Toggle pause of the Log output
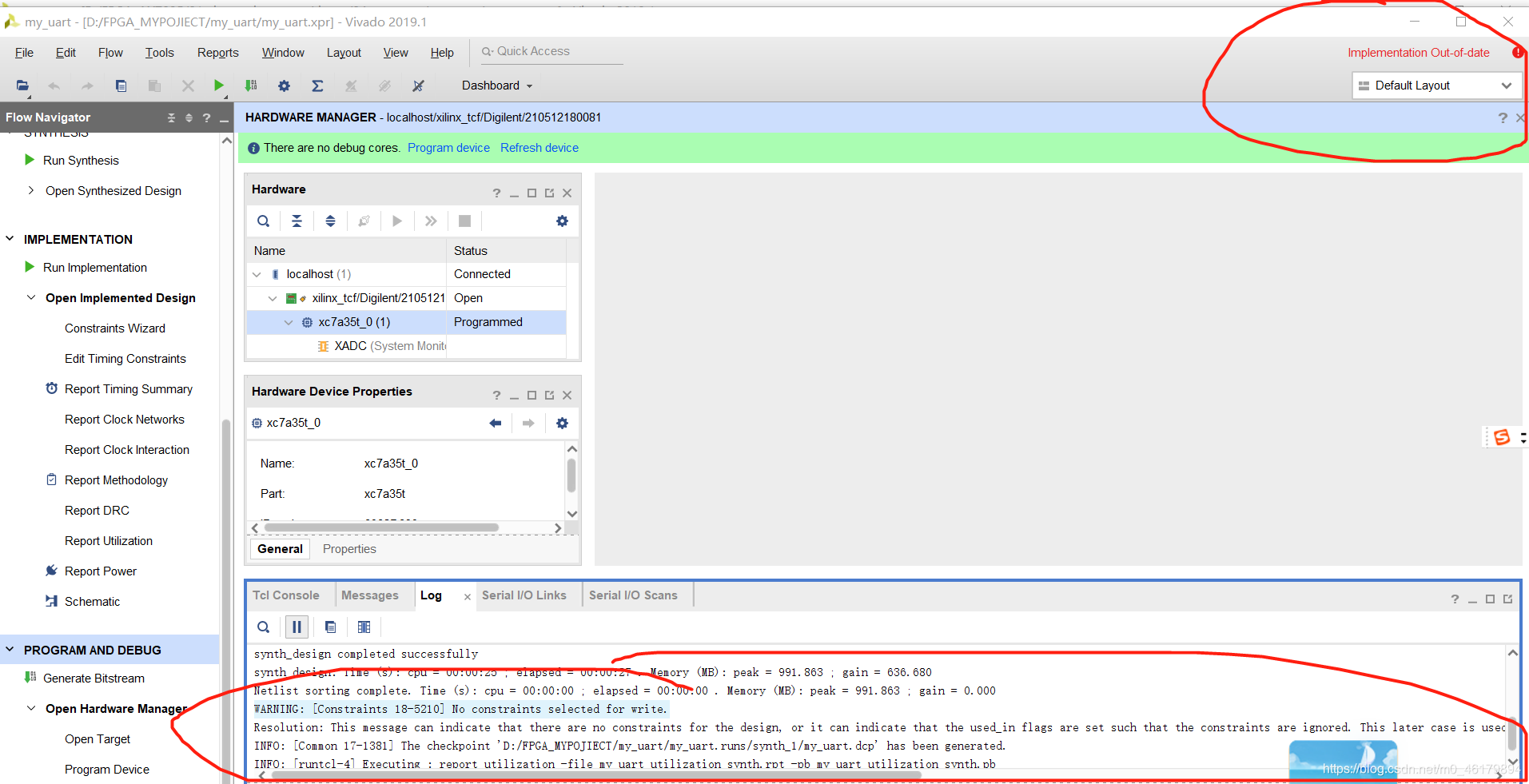 [x=297, y=627]
